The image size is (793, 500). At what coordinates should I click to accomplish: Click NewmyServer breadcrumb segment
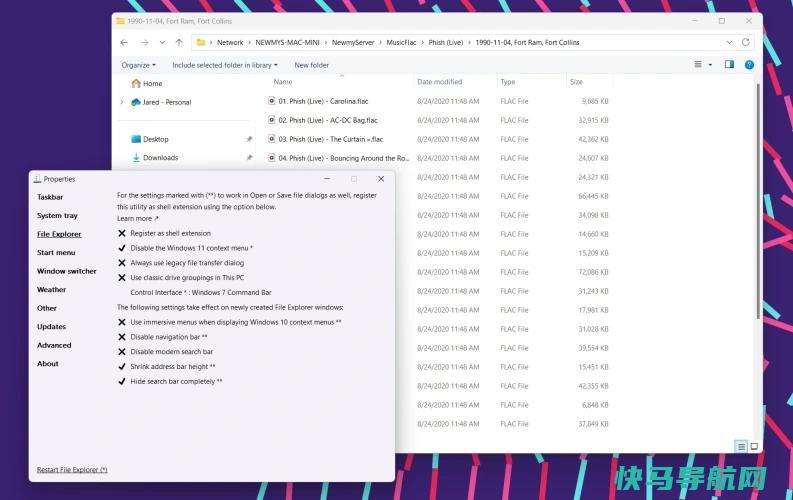click(353, 42)
